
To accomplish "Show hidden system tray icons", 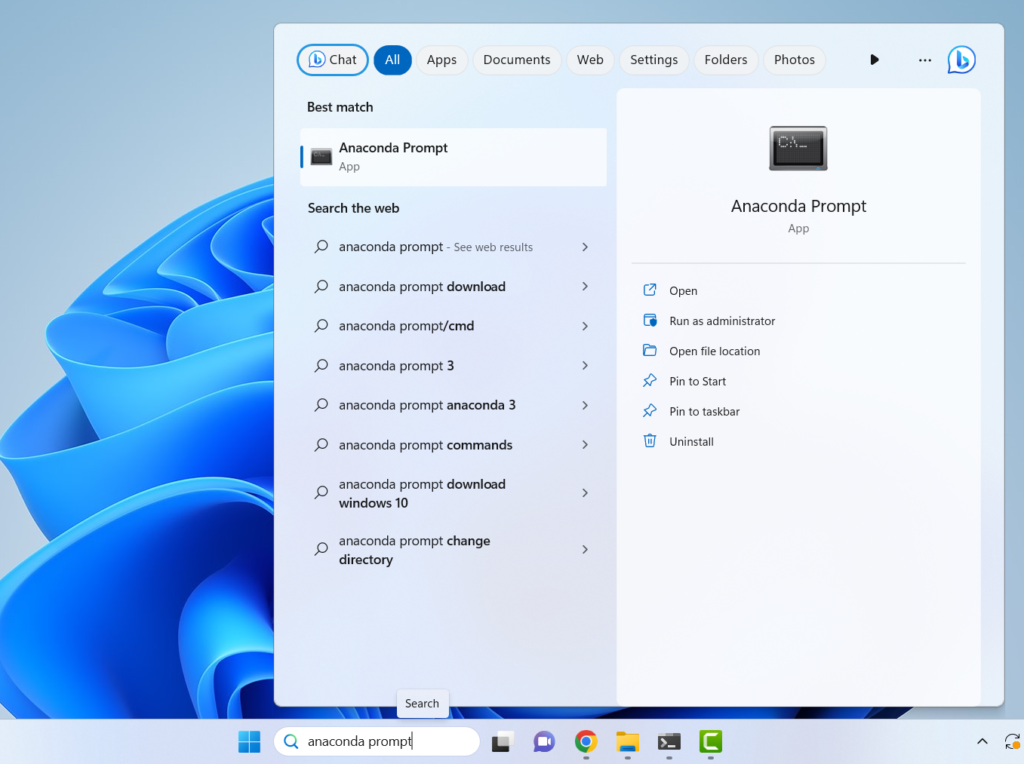I will (x=982, y=741).
